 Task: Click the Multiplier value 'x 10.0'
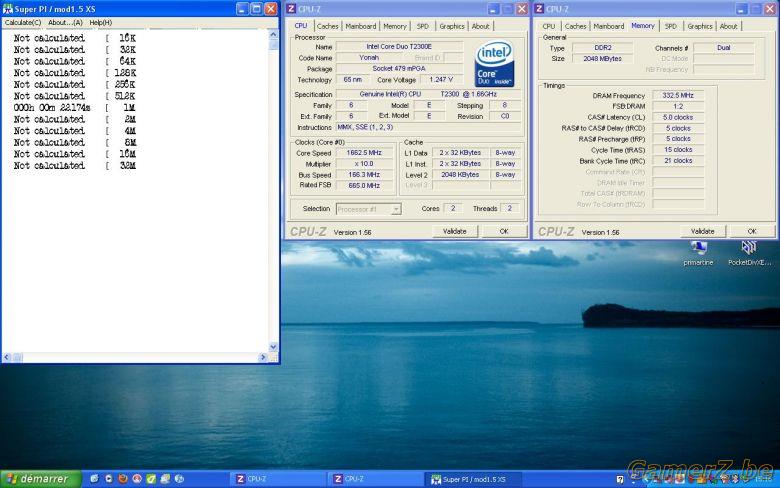point(364,164)
